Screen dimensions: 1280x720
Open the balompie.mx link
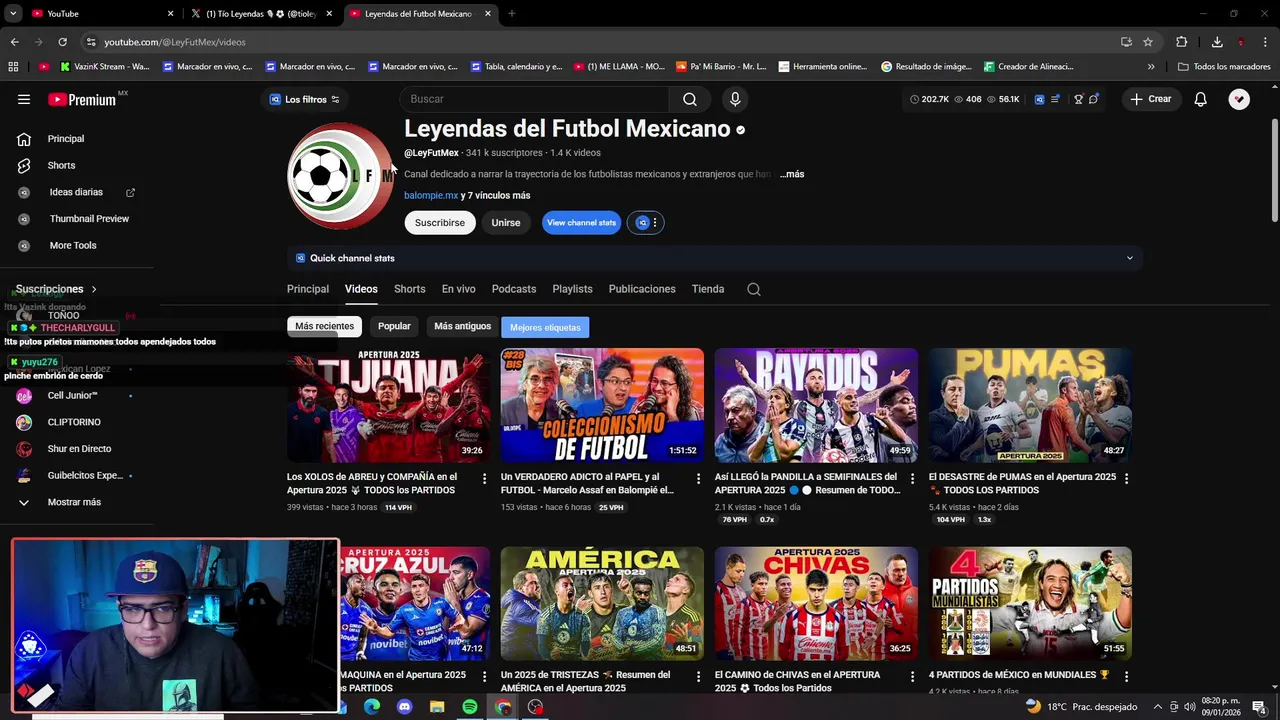click(x=431, y=195)
